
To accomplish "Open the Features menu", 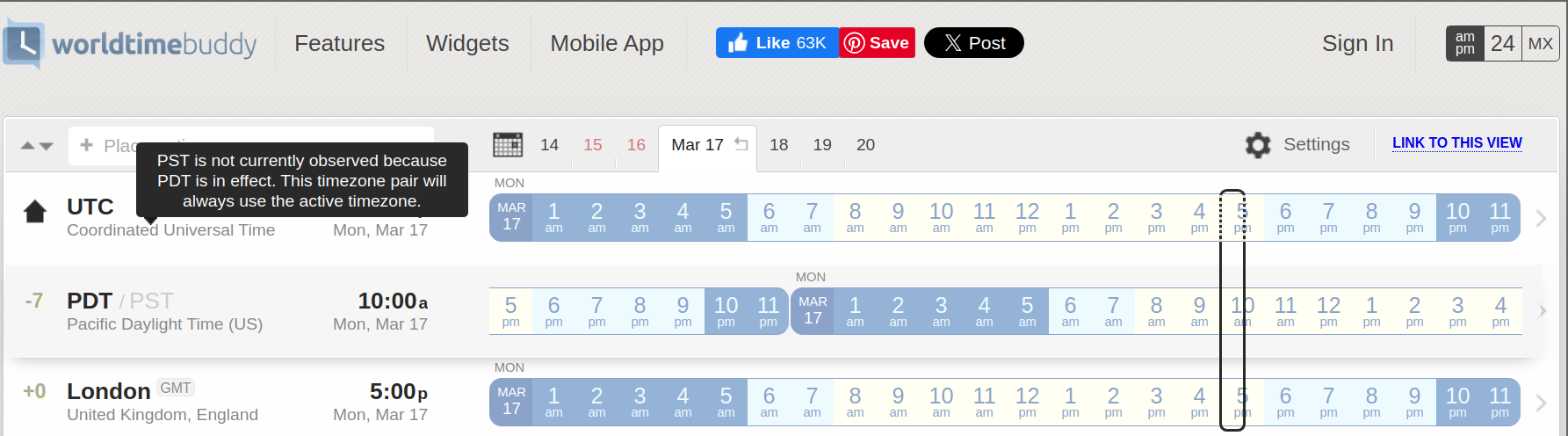I will click(340, 43).
